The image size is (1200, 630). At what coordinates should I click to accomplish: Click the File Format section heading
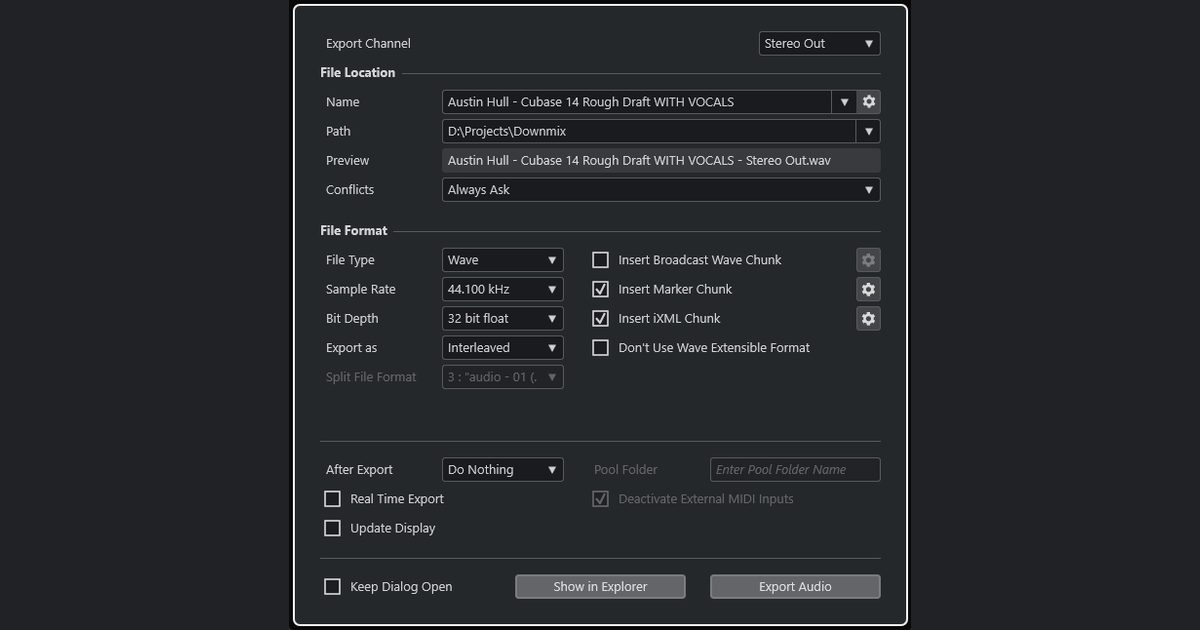point(354,231)
